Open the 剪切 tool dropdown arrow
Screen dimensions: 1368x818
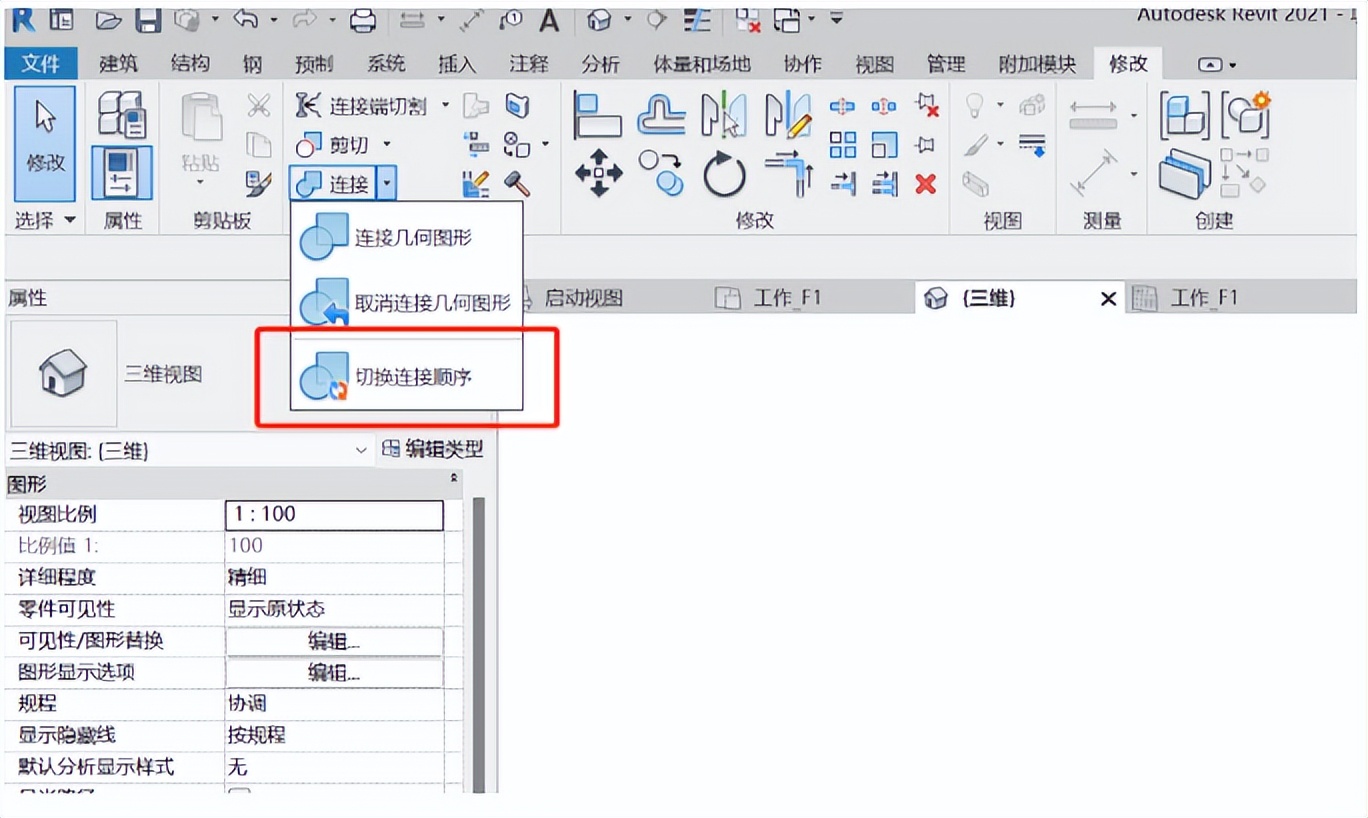(386, 146)
